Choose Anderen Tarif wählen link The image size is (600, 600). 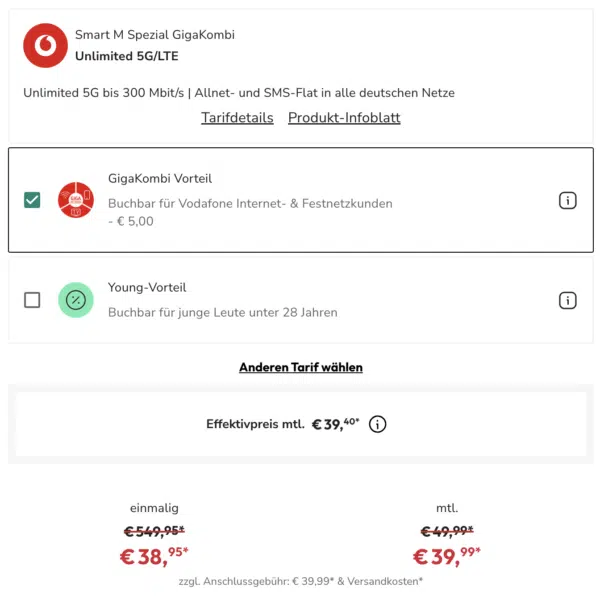point(301,367)
